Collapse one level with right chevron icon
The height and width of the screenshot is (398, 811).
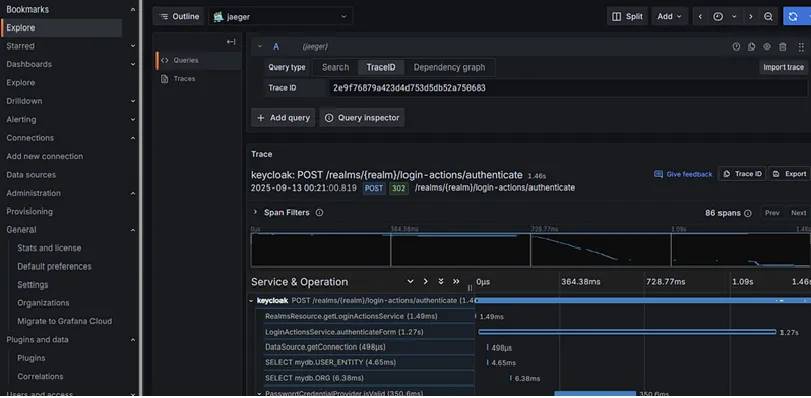point(426,282)
